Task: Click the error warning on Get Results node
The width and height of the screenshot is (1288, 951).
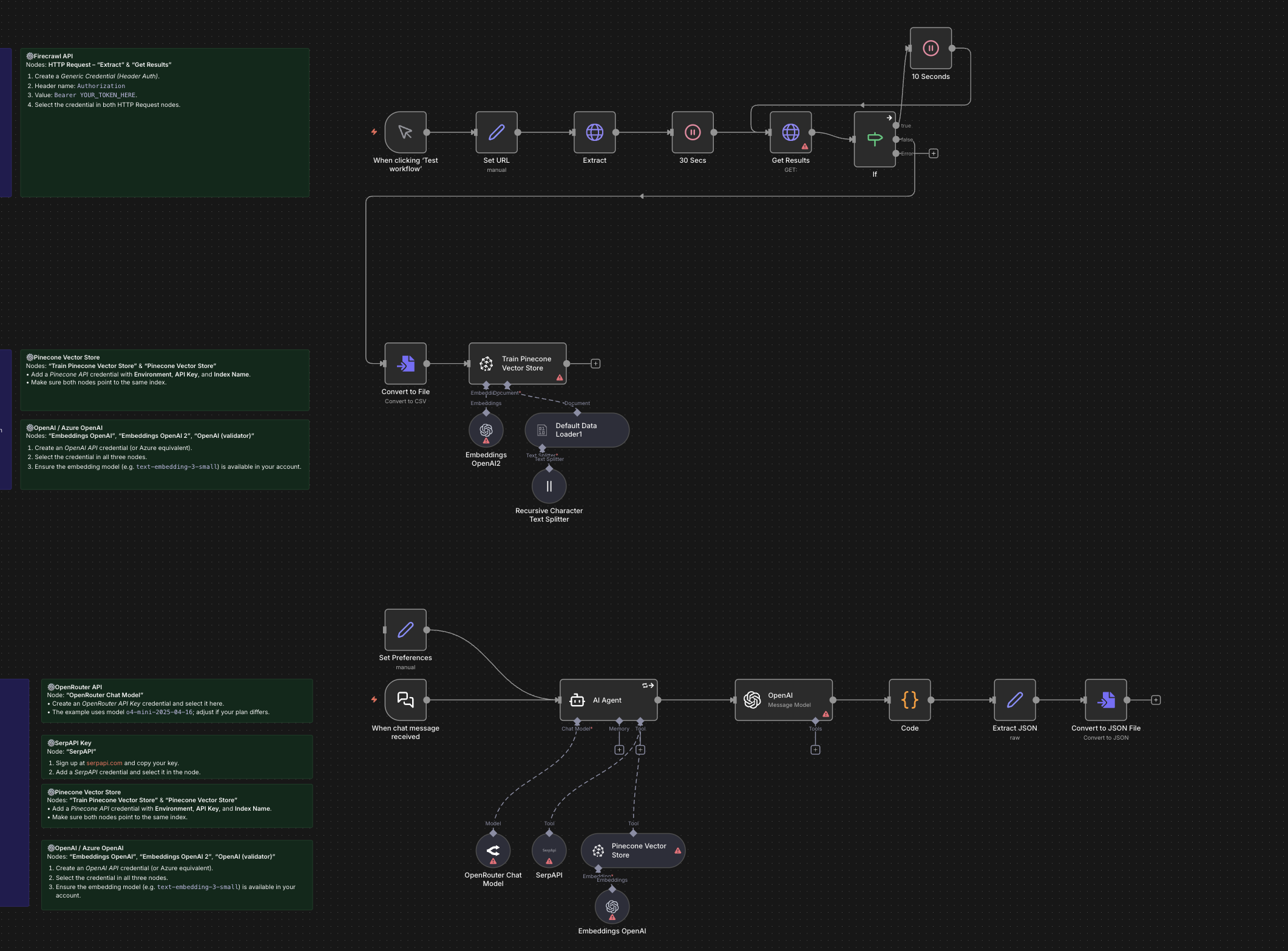Action: pos(804,146)
